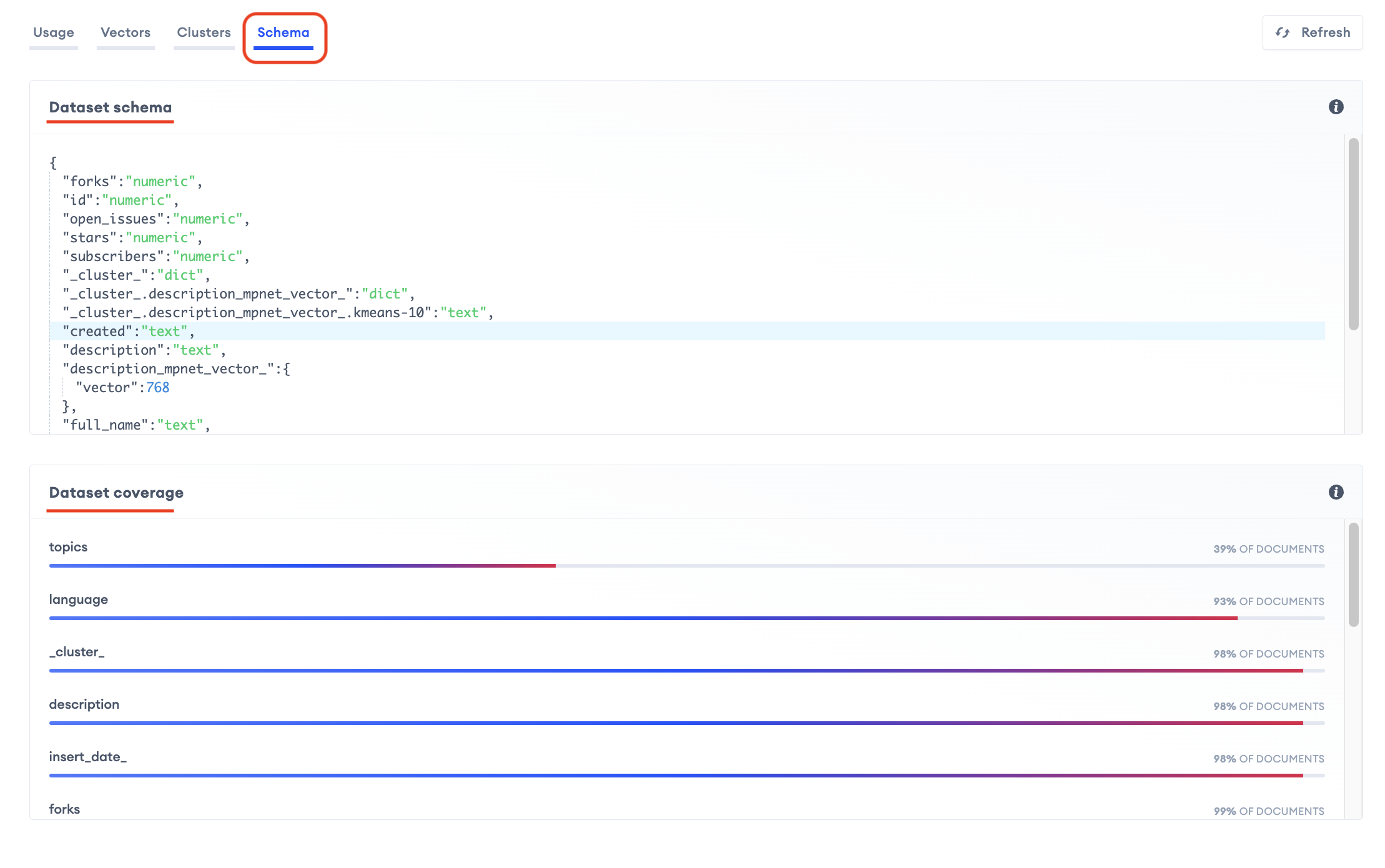Click the Dataset schema heading
1385x868 pixels.
pyautogui.click(x=111, y=107)
